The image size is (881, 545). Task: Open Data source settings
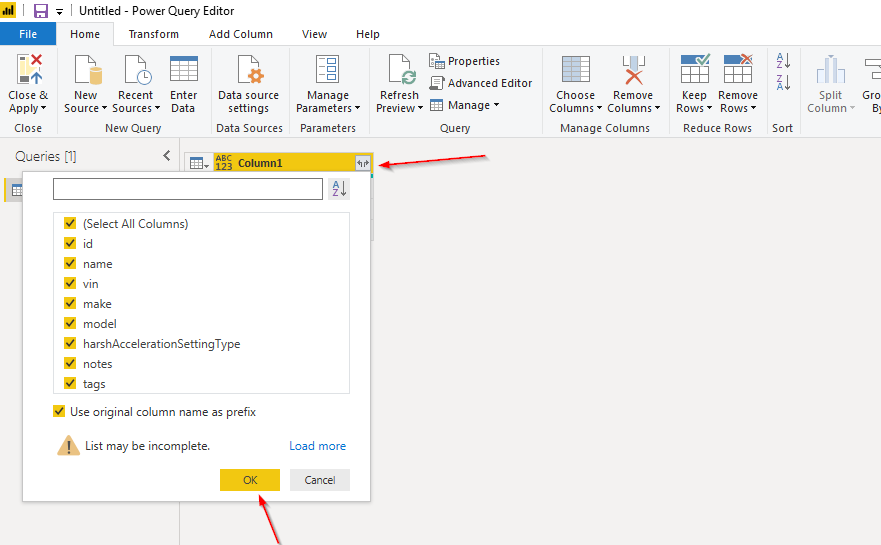click(x=248, y=84)
